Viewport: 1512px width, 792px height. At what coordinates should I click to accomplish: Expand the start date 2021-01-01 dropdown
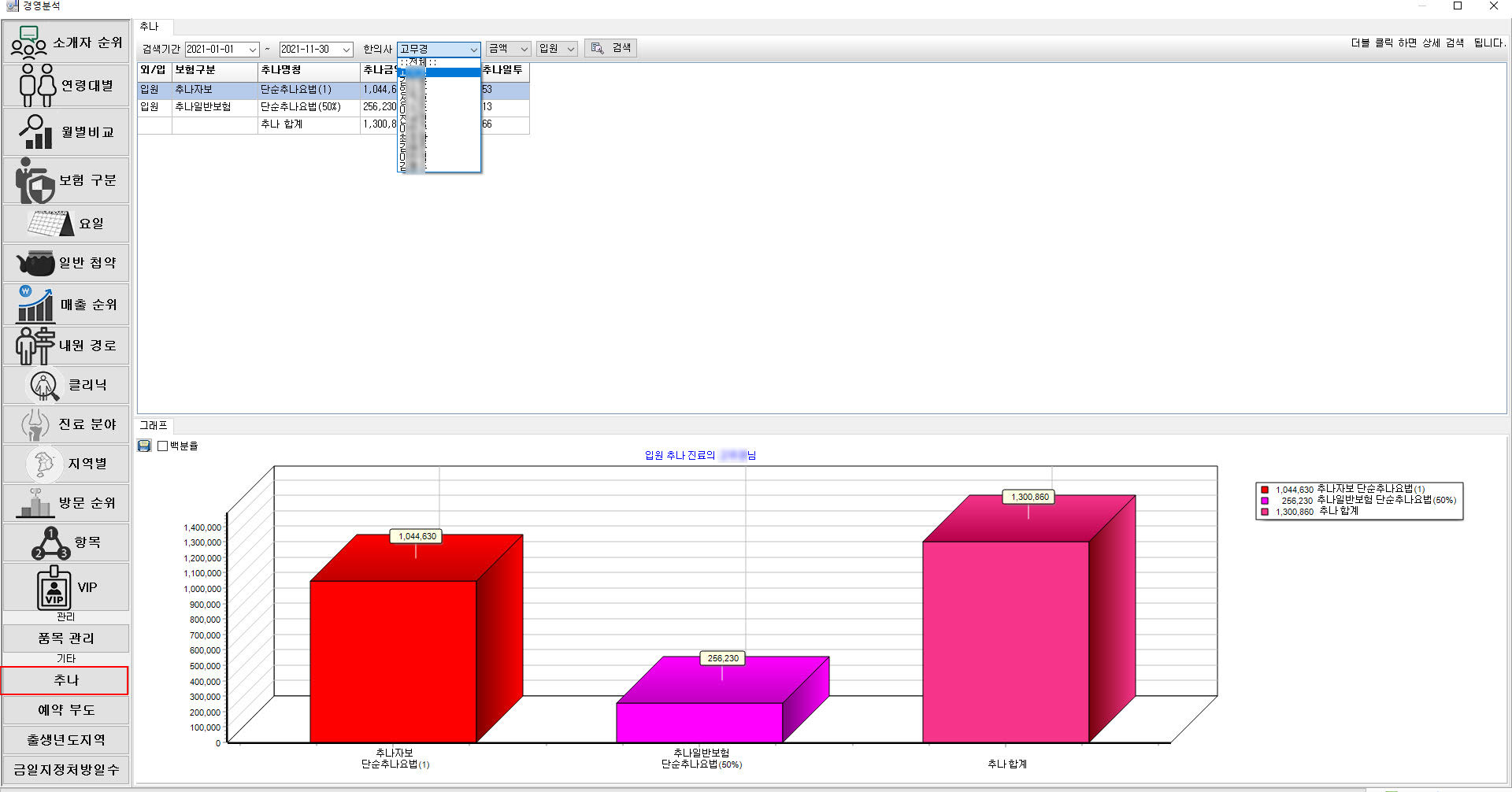coord(252,50)
